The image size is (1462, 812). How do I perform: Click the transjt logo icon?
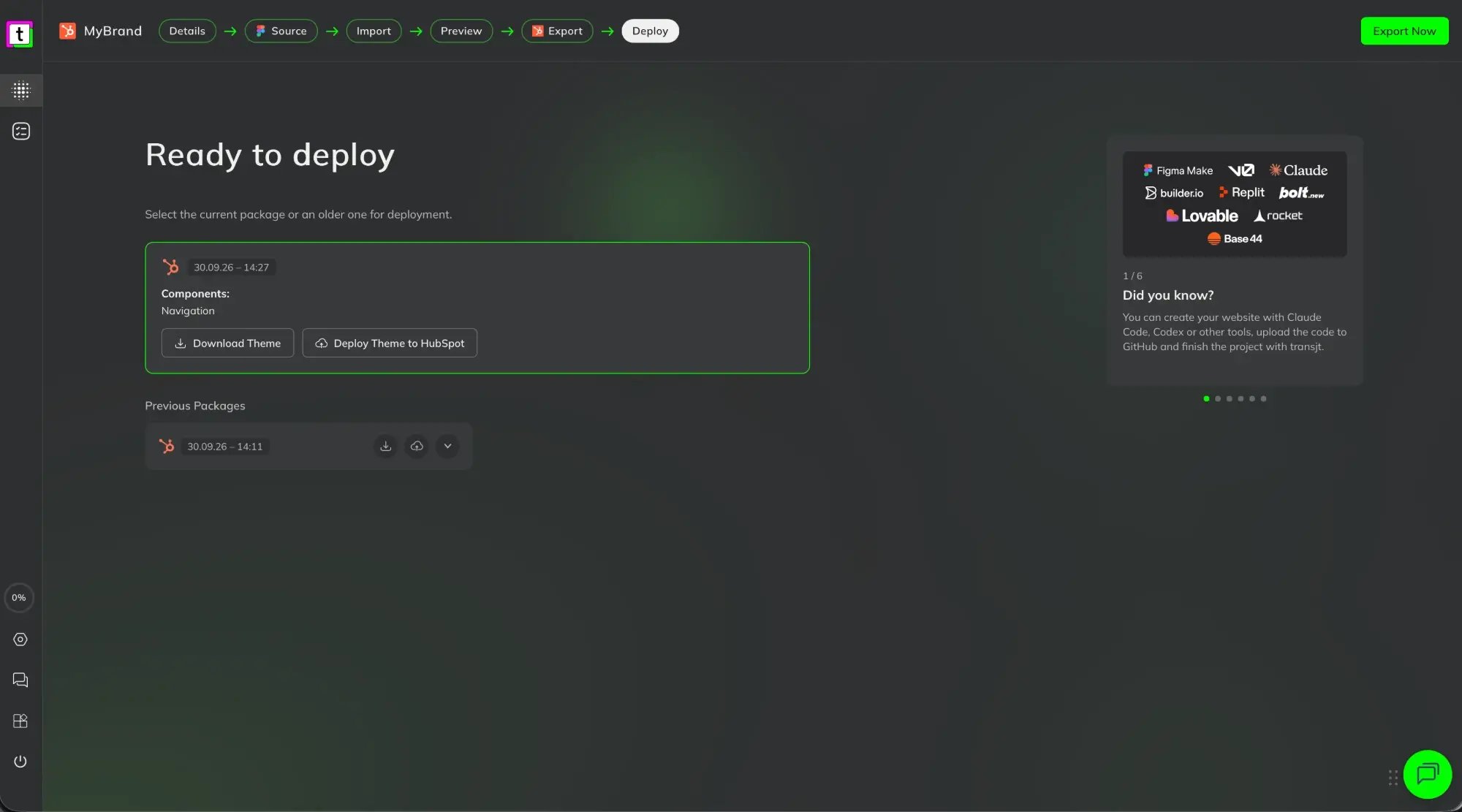20,34
